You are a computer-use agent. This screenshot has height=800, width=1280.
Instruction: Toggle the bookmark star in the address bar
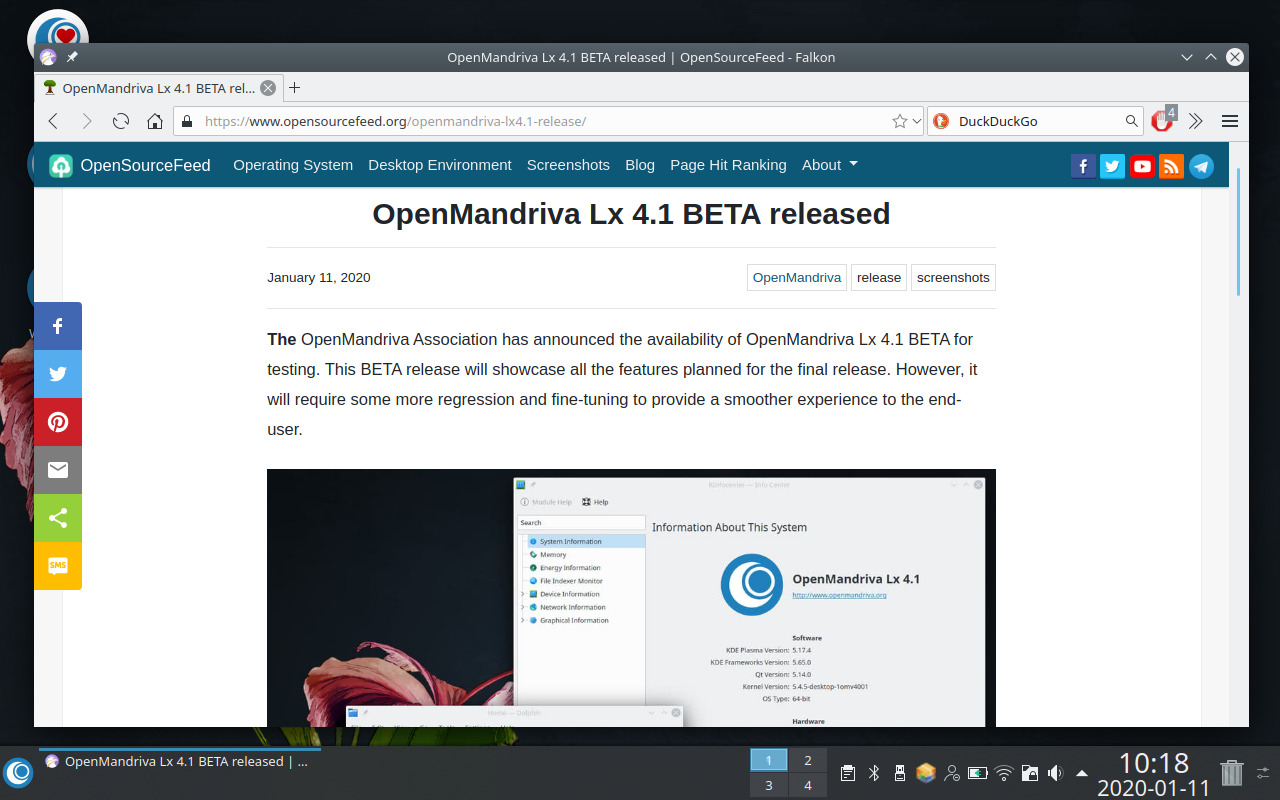[899, 120]
